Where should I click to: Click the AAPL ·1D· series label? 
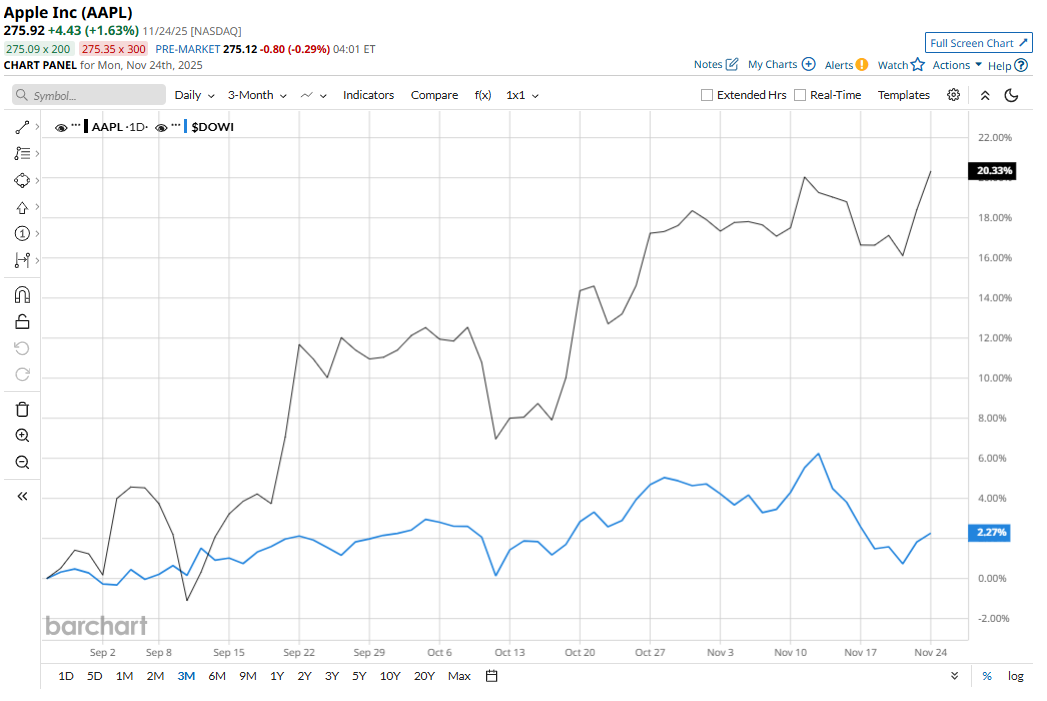click(x=120, y=127)
